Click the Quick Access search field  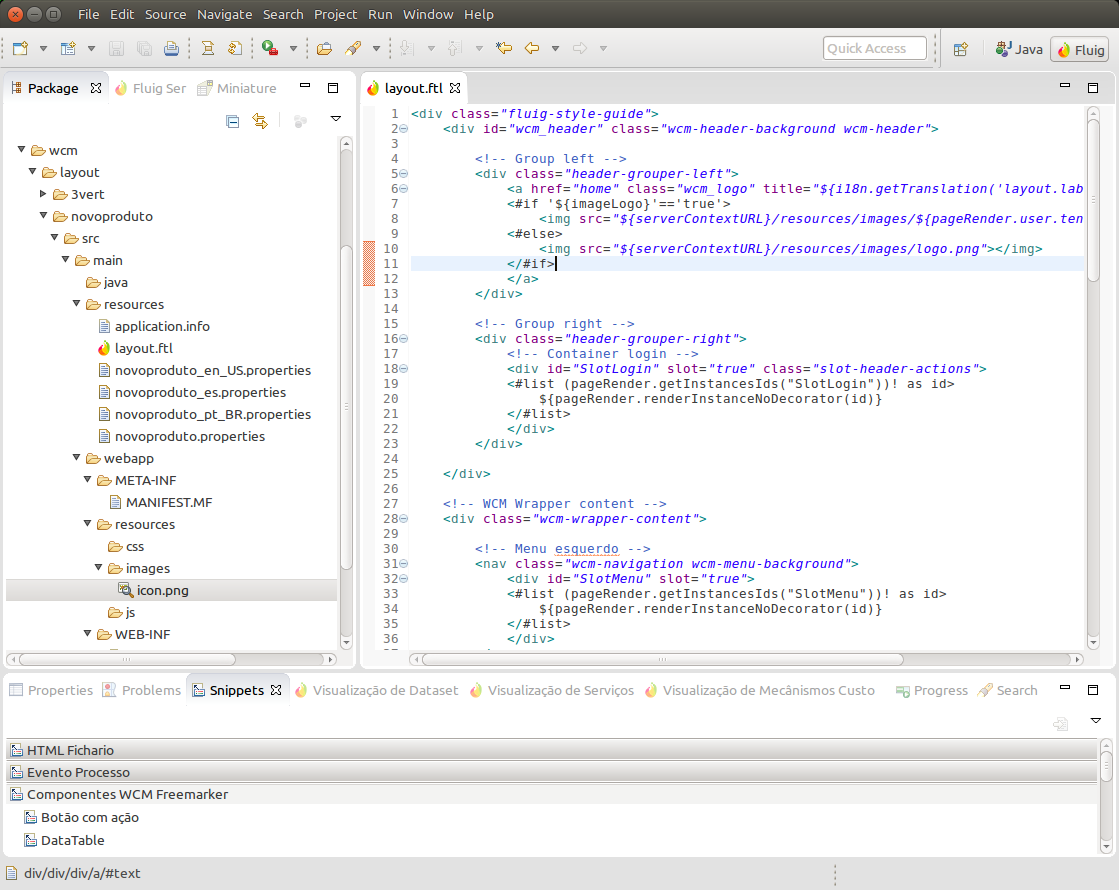pyautogui.click(x=875, y=48)
